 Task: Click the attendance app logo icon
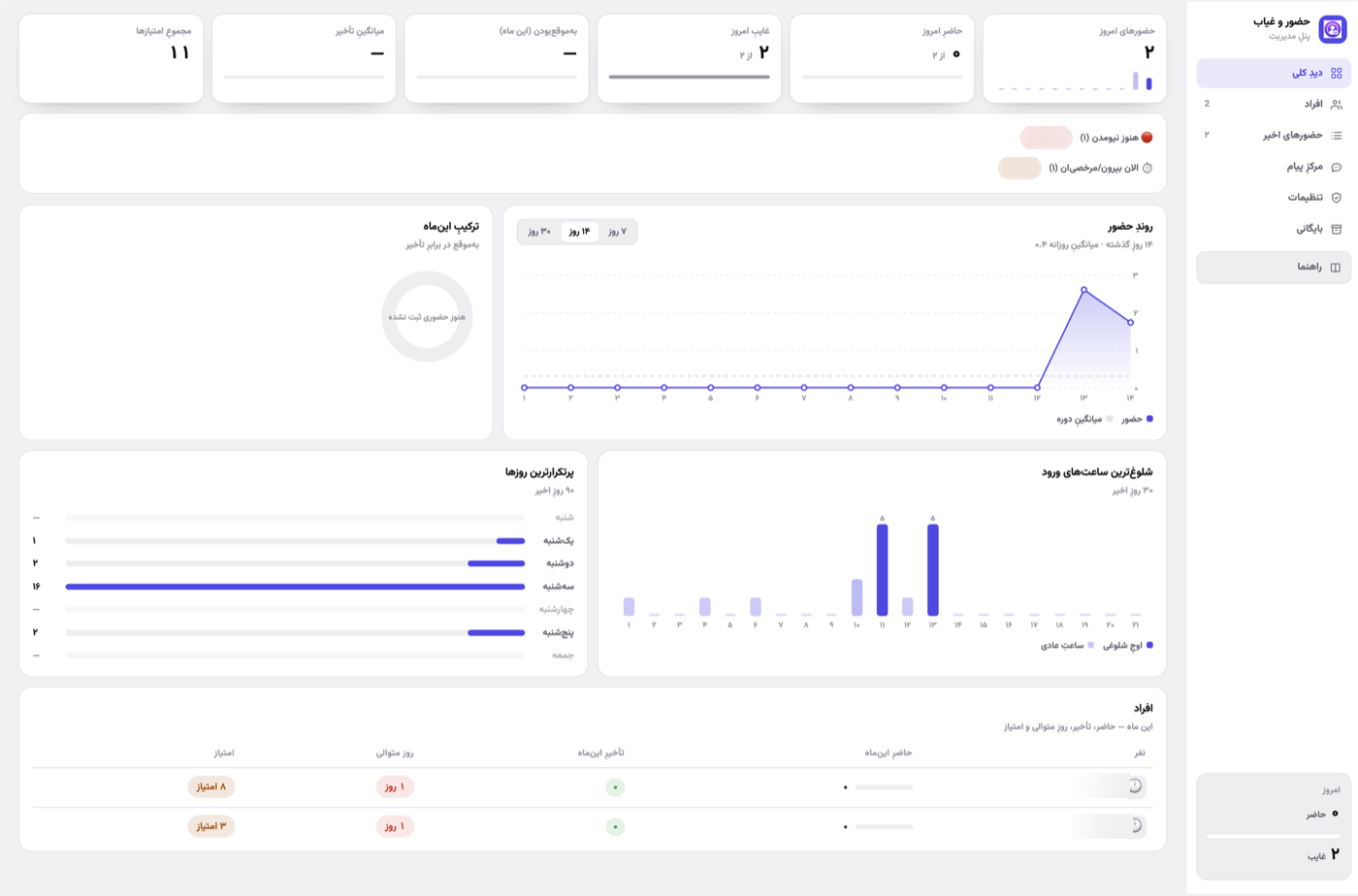click(x=1333, y=29)
